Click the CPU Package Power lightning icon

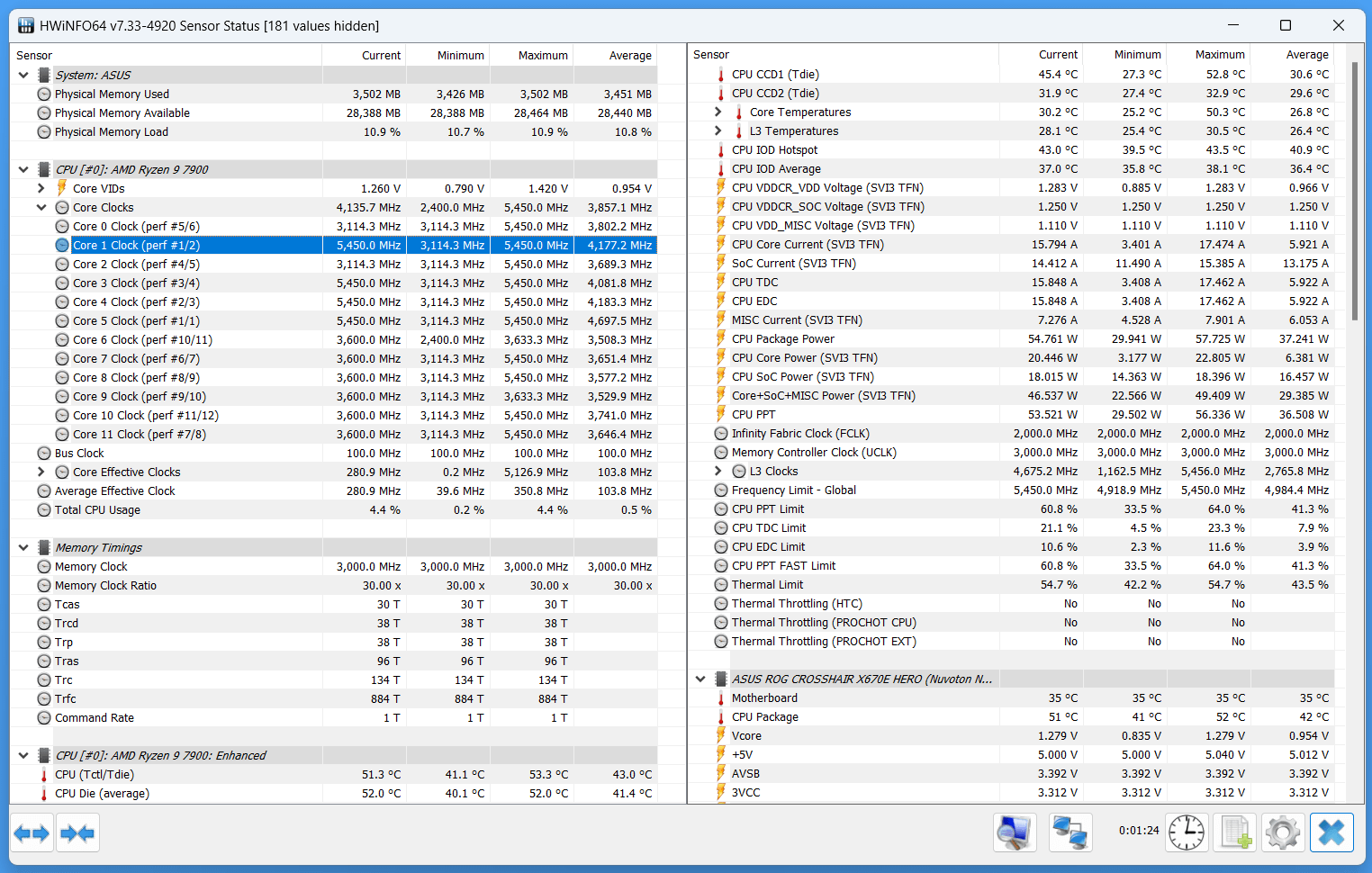pos(720,338)
